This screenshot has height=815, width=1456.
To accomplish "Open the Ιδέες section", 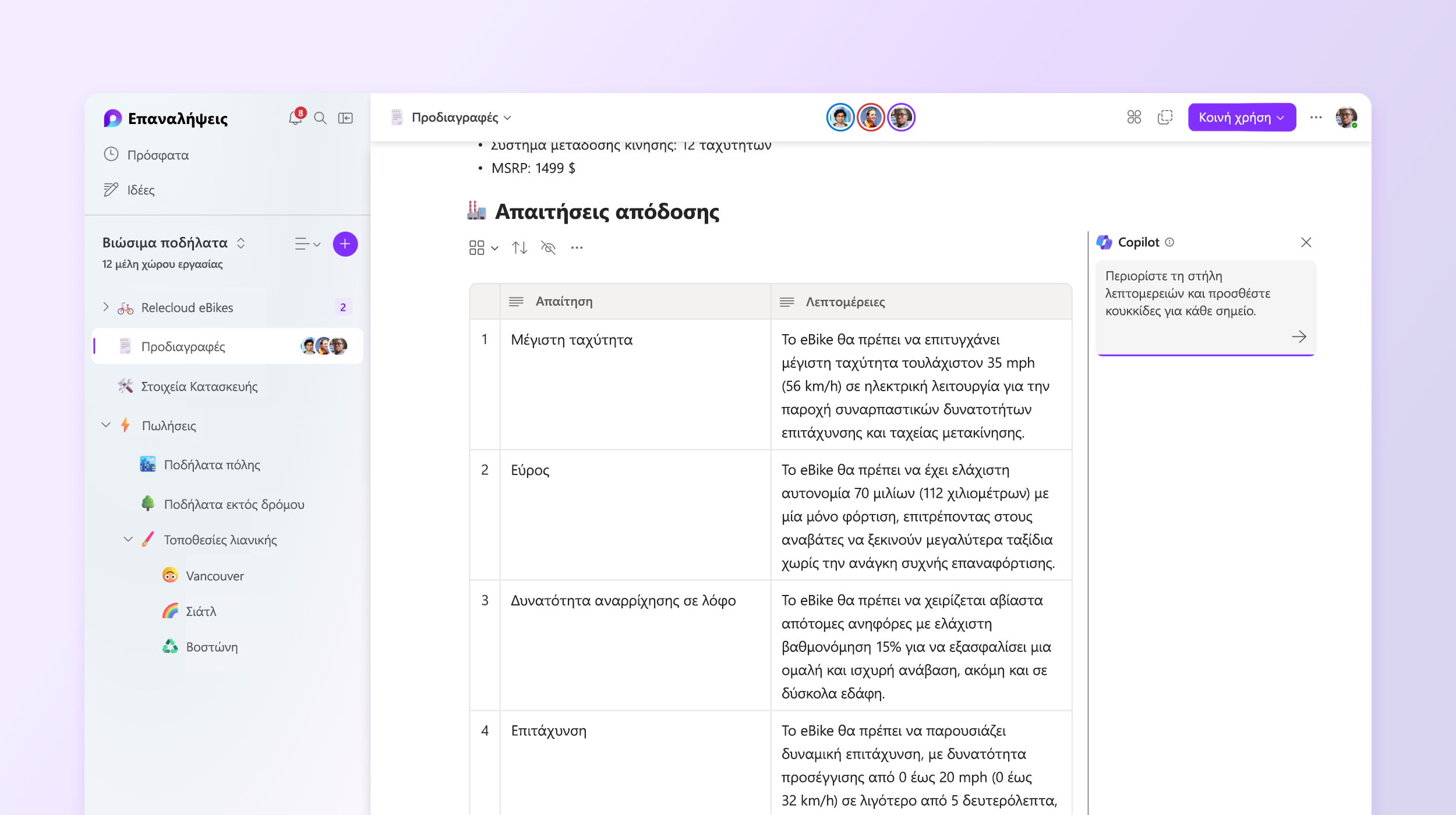I will (129, 190).
